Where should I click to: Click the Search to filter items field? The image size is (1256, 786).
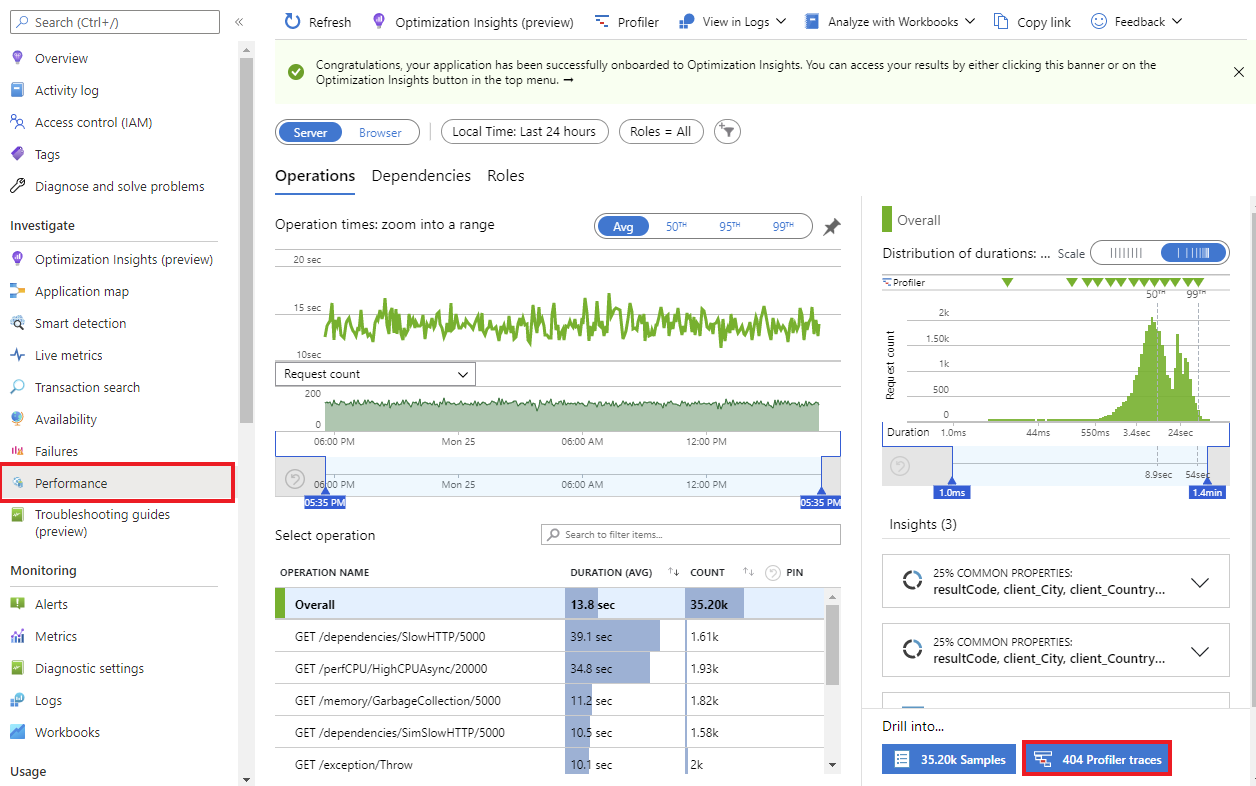click(x=690, y=534)
